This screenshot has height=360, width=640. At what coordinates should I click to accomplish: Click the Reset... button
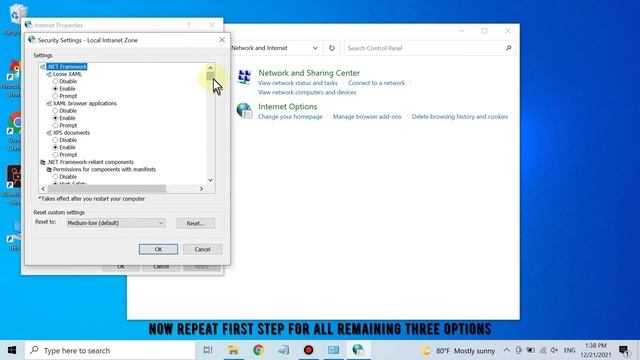[196, 223]
